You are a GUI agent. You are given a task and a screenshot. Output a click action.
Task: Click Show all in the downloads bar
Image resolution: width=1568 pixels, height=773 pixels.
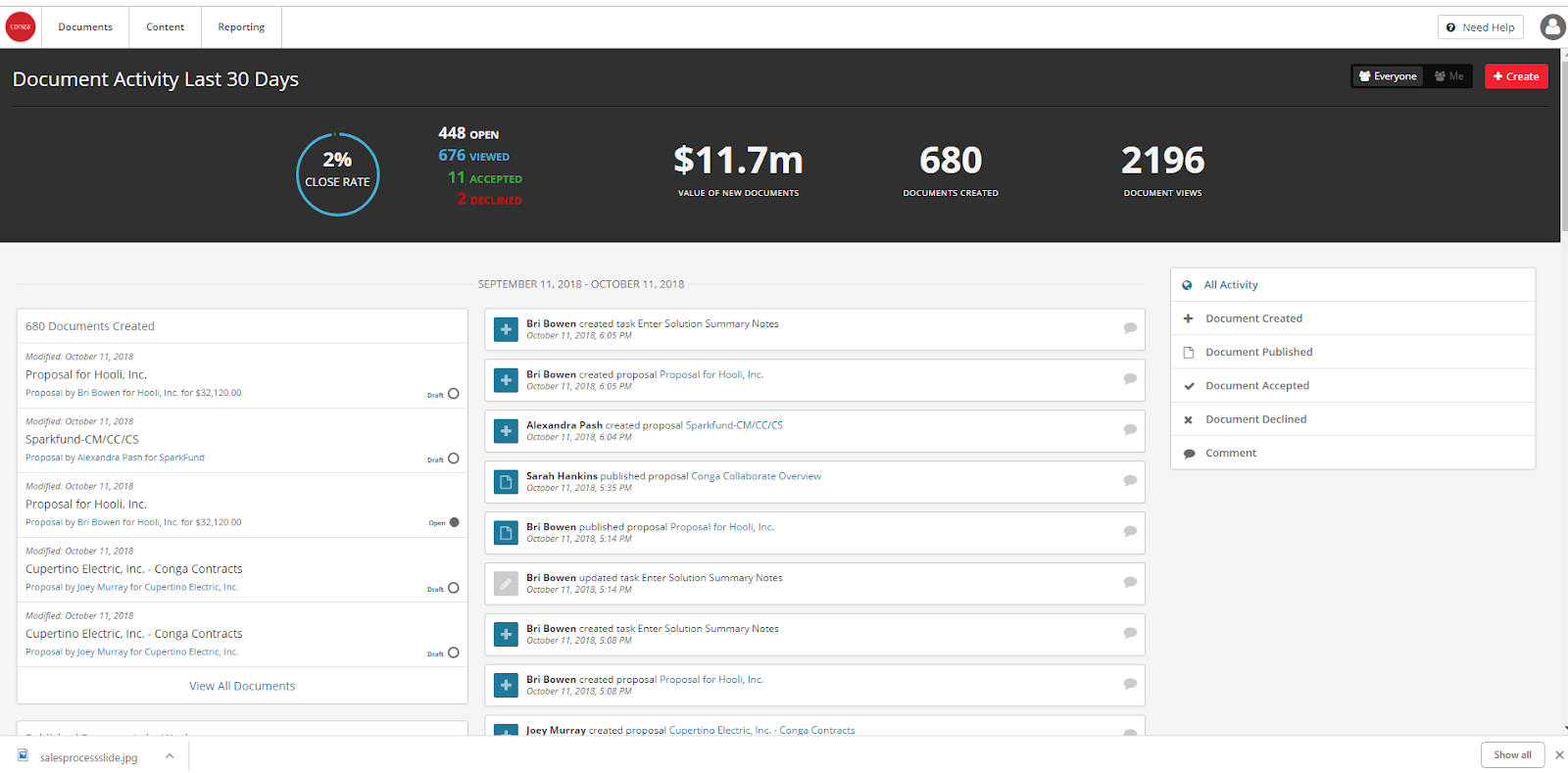click(1512, 755)
